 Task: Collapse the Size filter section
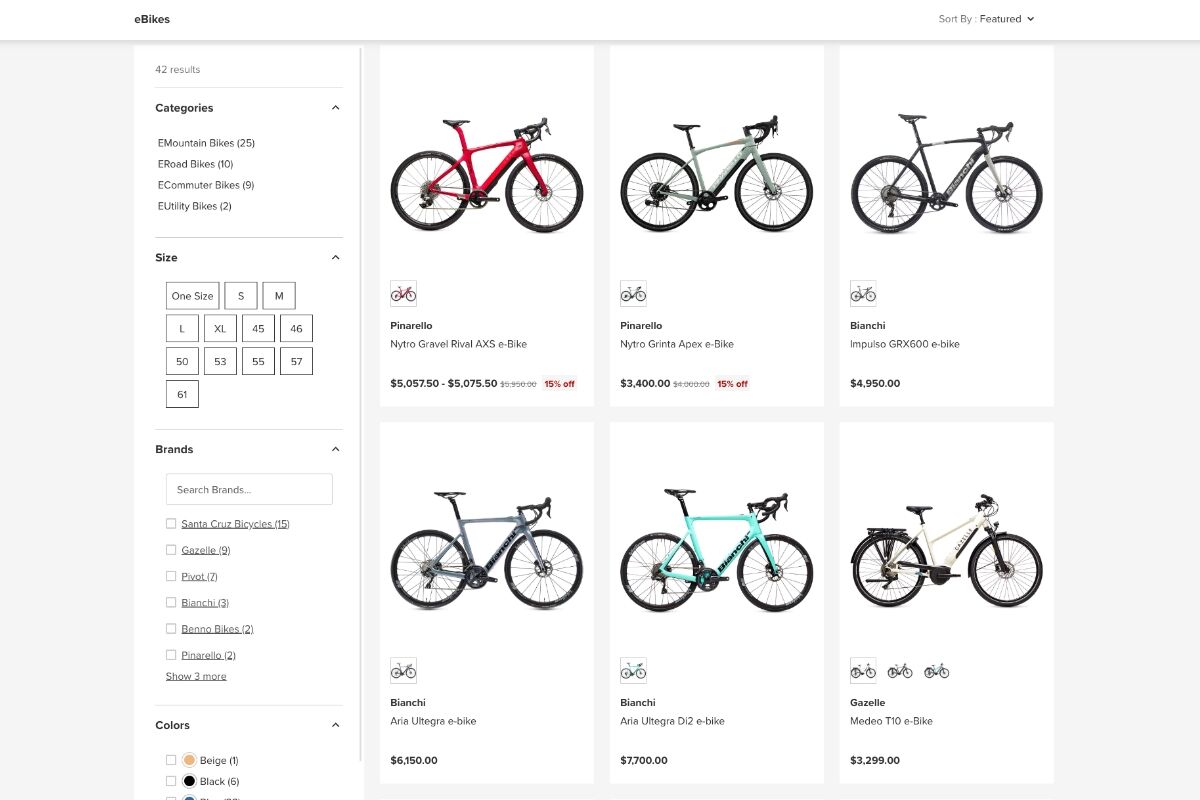(335, 257)
